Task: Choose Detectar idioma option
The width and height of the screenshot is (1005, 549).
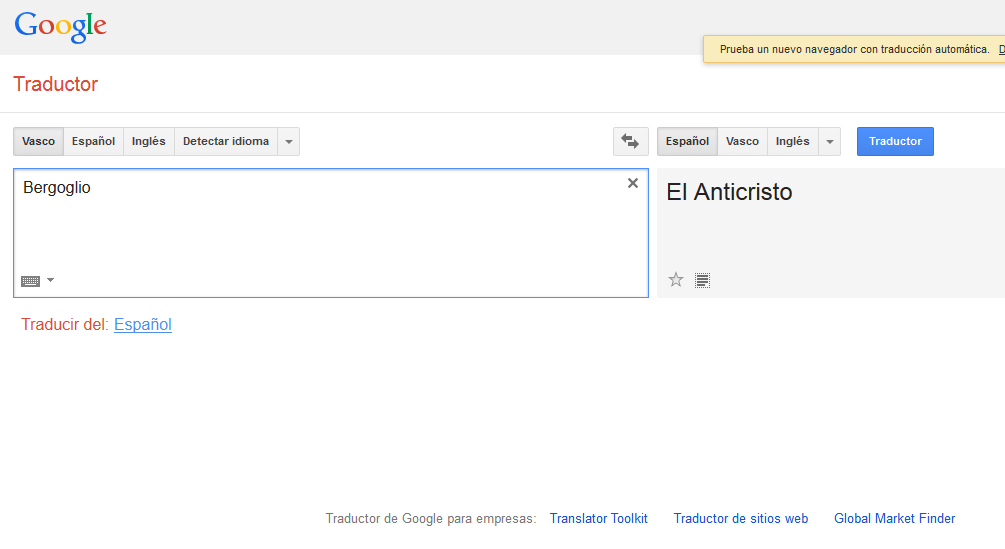Action: (x=226, y=142)
